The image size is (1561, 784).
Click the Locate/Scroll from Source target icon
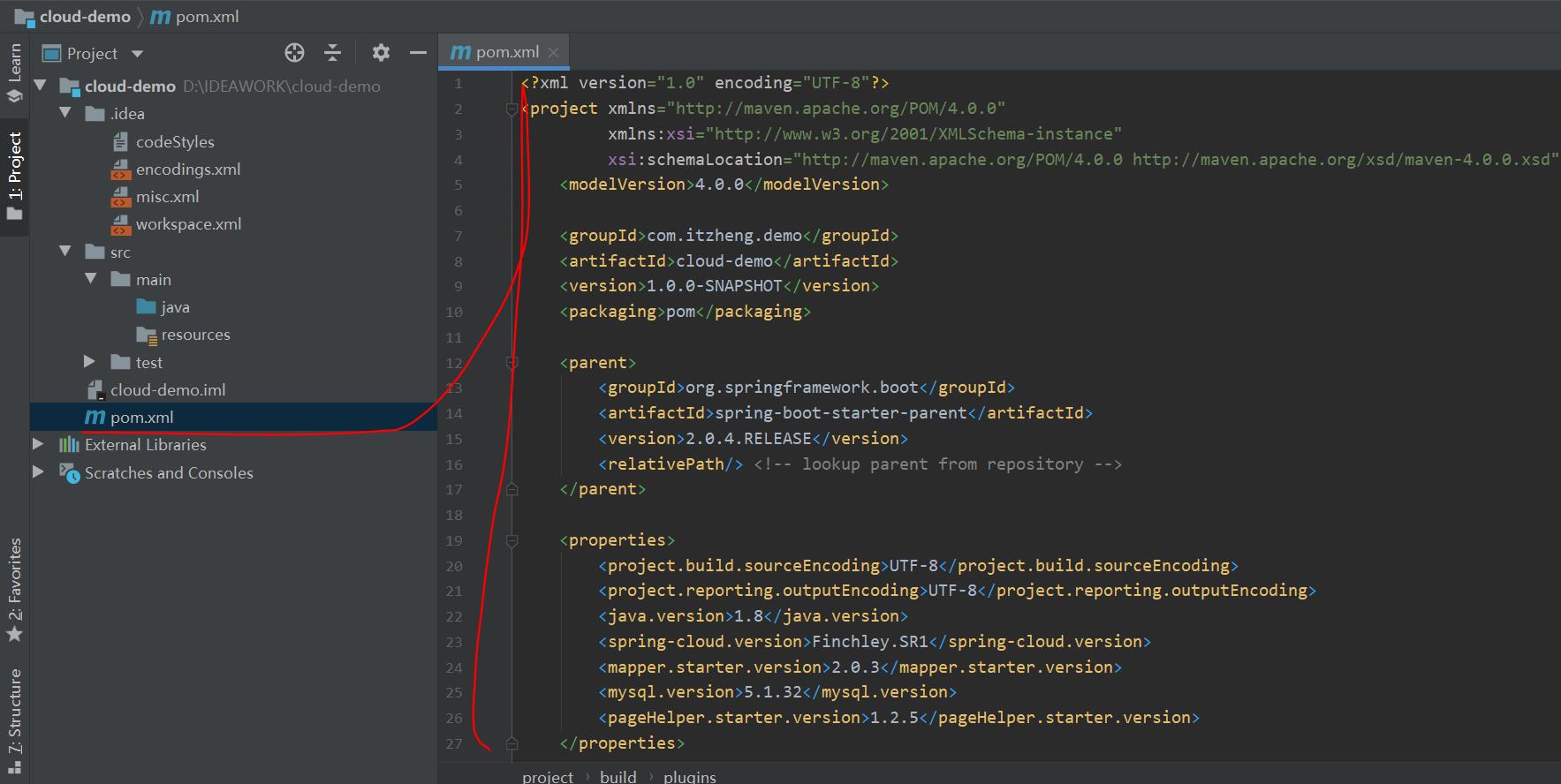click(294, 53)
